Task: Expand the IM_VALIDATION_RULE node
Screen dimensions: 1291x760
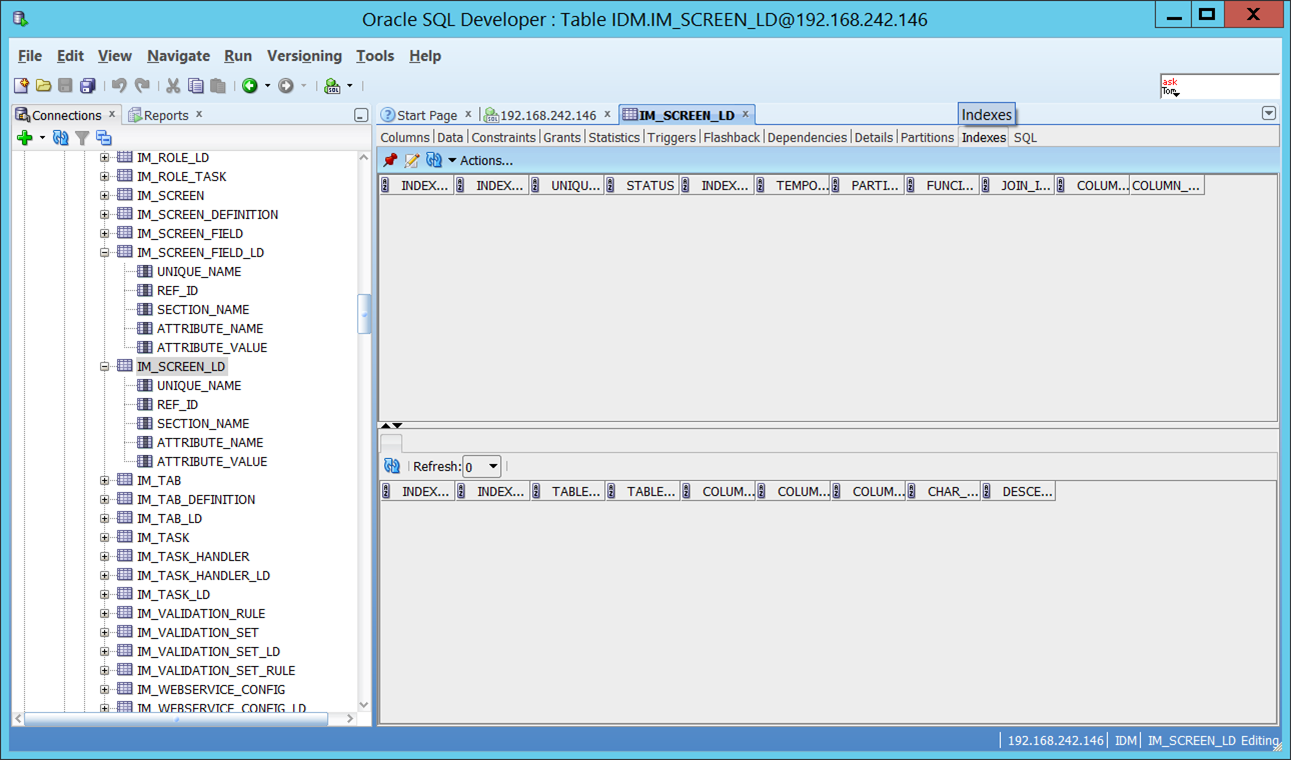Action: pyautogui.click(x=105, y=614)
